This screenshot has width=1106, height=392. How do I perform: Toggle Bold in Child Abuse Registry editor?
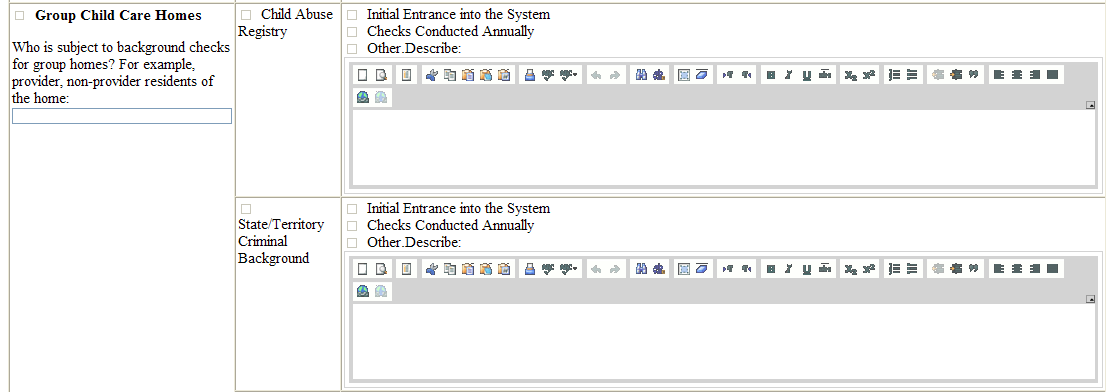pos(770,75)
